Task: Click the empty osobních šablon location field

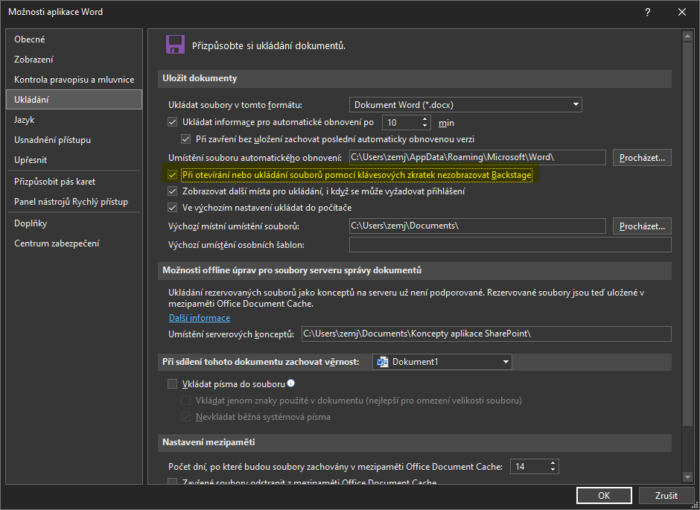Action: (510, 245)
